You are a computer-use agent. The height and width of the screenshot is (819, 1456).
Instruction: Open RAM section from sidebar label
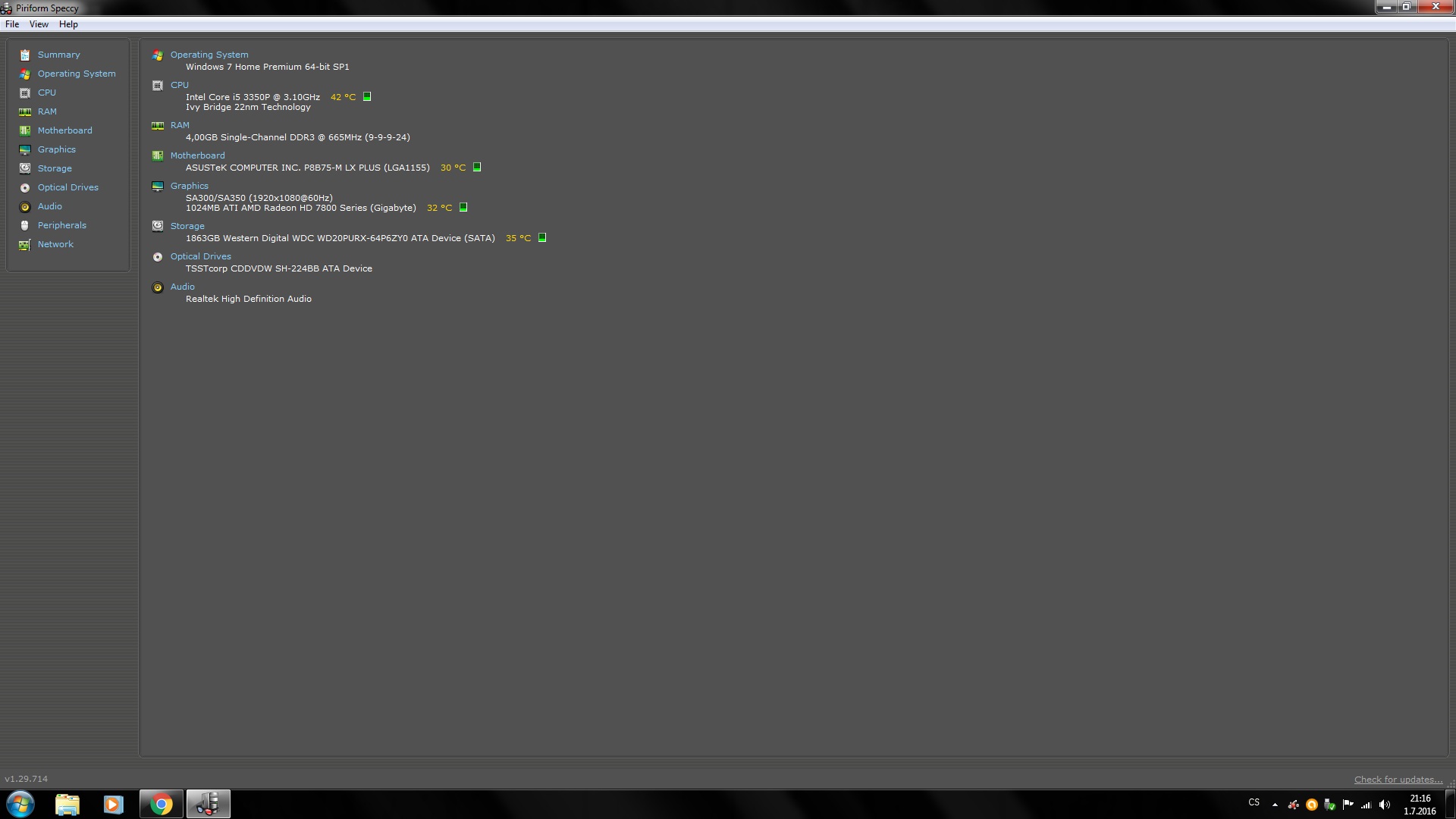click(x=47, y=111)
